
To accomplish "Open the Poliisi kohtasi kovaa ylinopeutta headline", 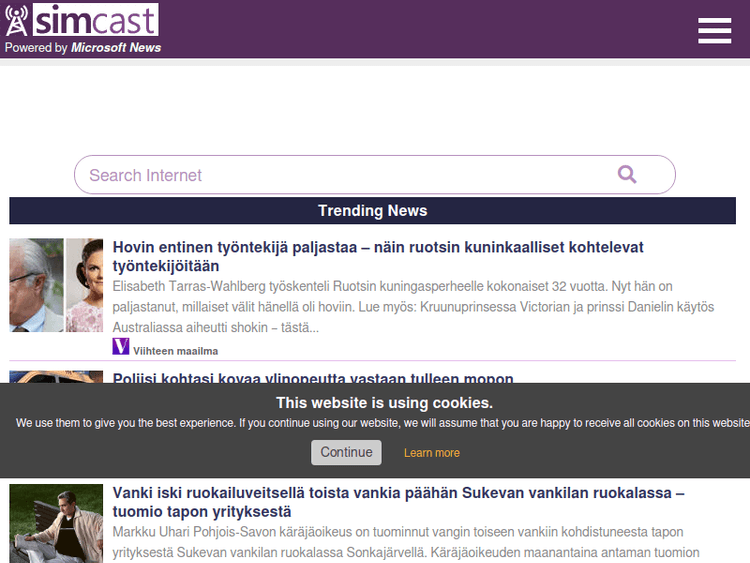I will point(313,378).
